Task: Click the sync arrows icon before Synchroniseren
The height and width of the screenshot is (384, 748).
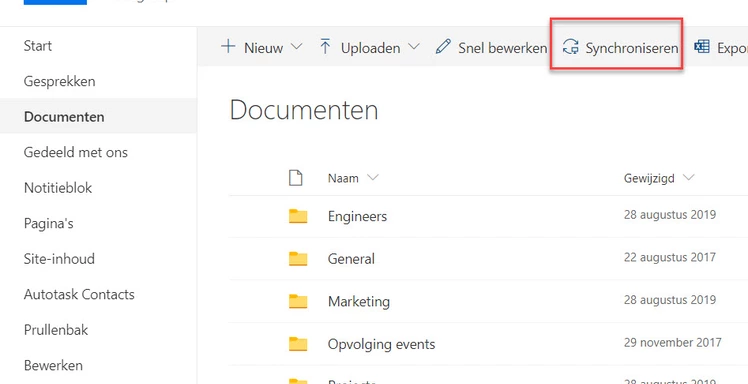Action: pos(571,47)
